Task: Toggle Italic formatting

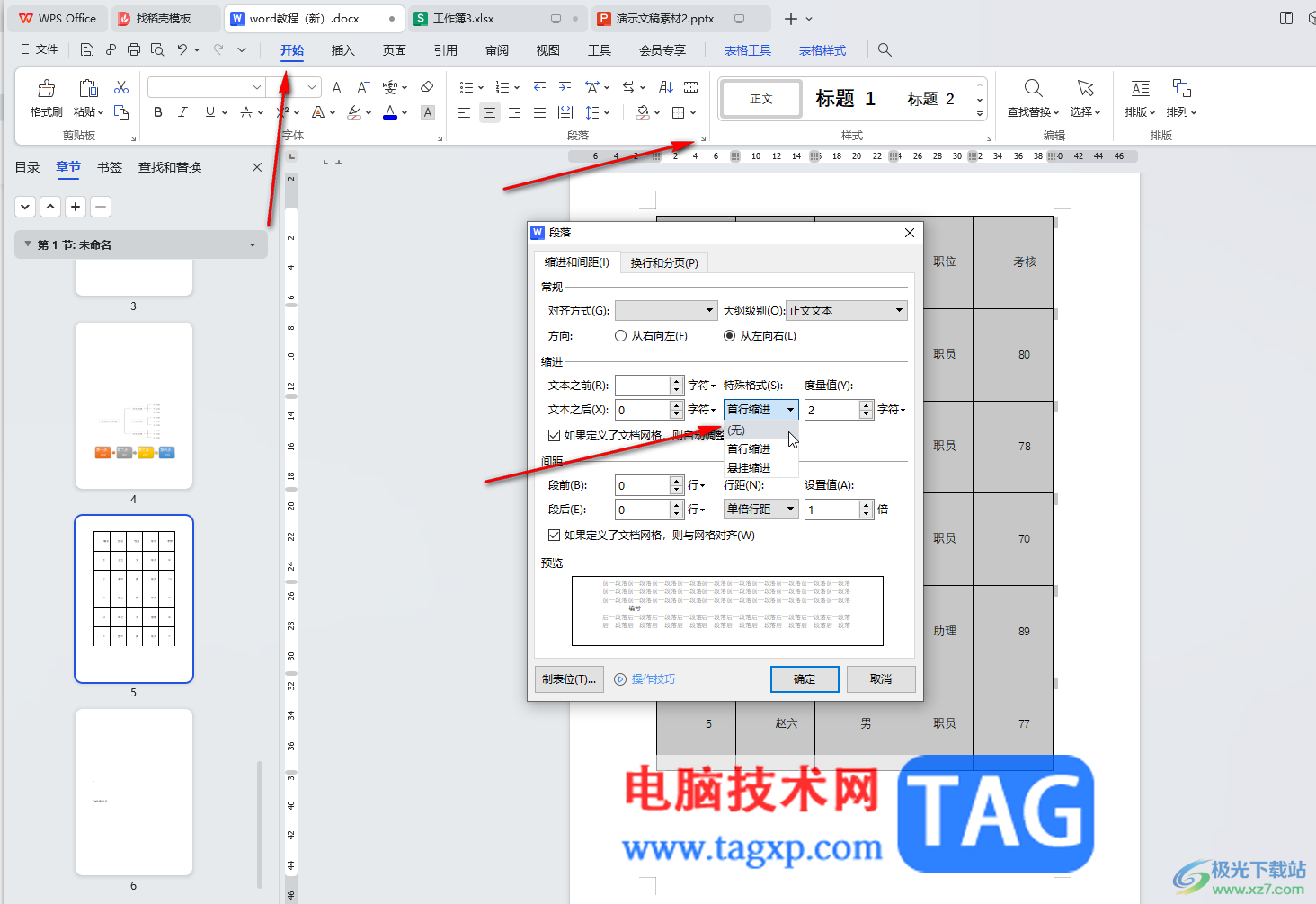Action: 182,112
